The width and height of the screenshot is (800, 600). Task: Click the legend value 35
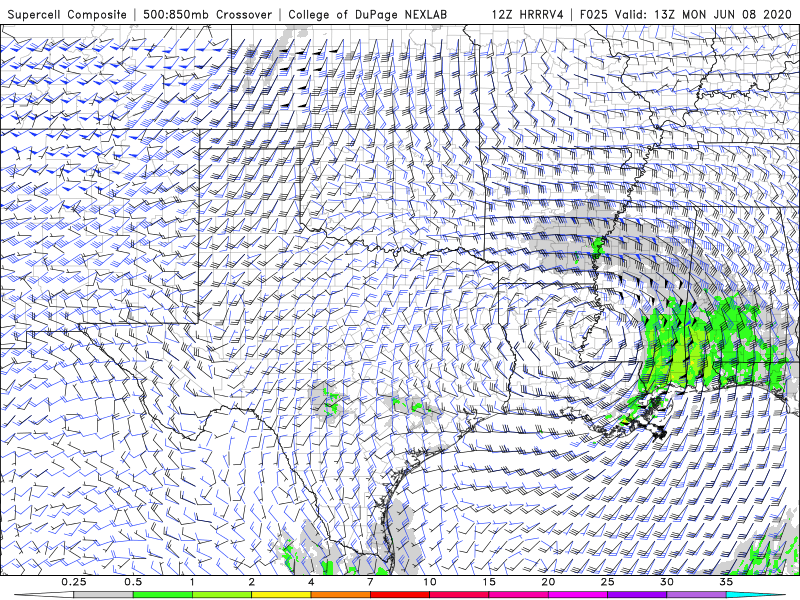point(726,582)
